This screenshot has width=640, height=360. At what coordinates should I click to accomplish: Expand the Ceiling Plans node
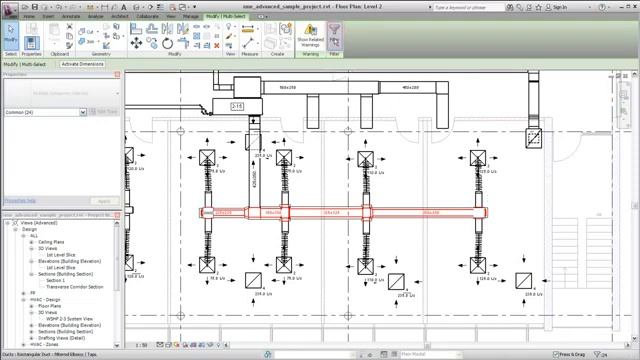click(x=31, y=242)
